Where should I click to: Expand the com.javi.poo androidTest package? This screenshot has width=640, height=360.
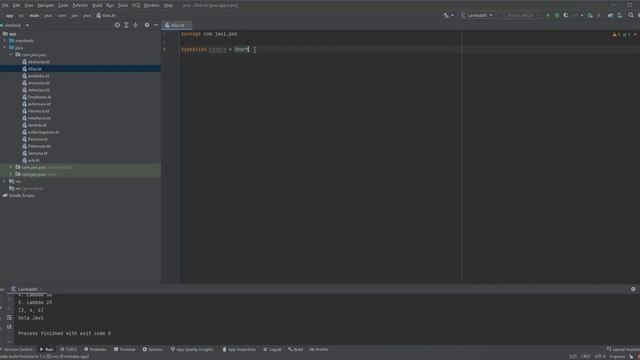tap(11, 167)
